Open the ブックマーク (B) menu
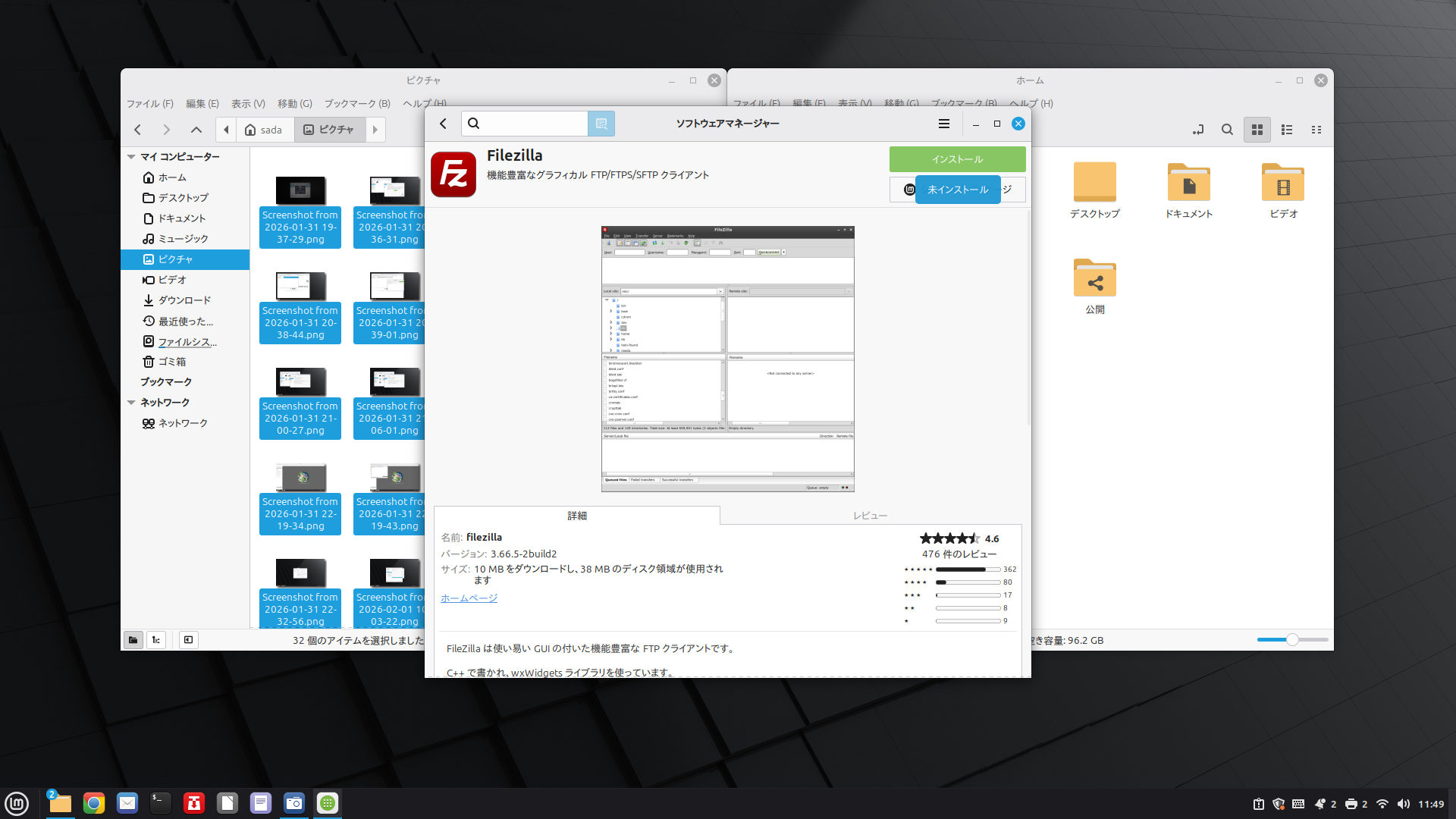 pos(357,104)
